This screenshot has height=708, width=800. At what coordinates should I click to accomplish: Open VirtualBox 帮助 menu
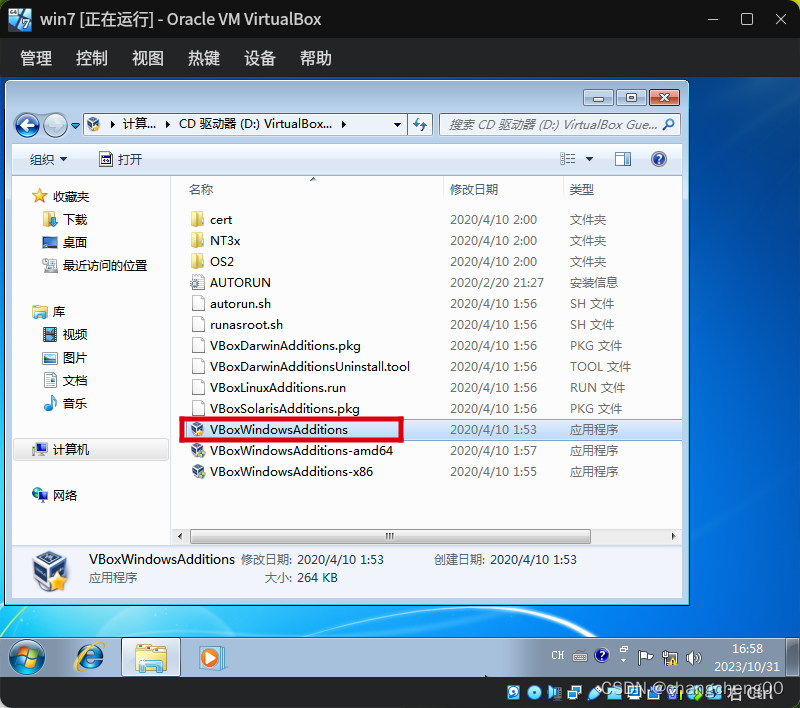coord(316,58)
